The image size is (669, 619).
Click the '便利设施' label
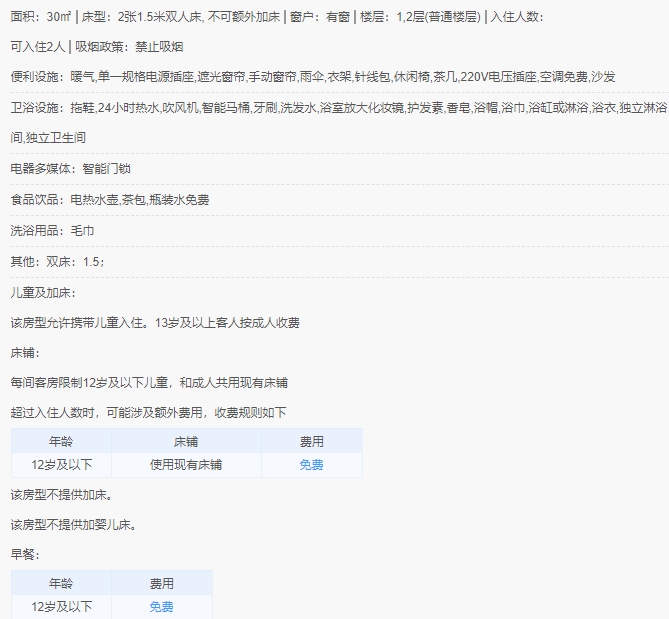[x=35, y=77]
